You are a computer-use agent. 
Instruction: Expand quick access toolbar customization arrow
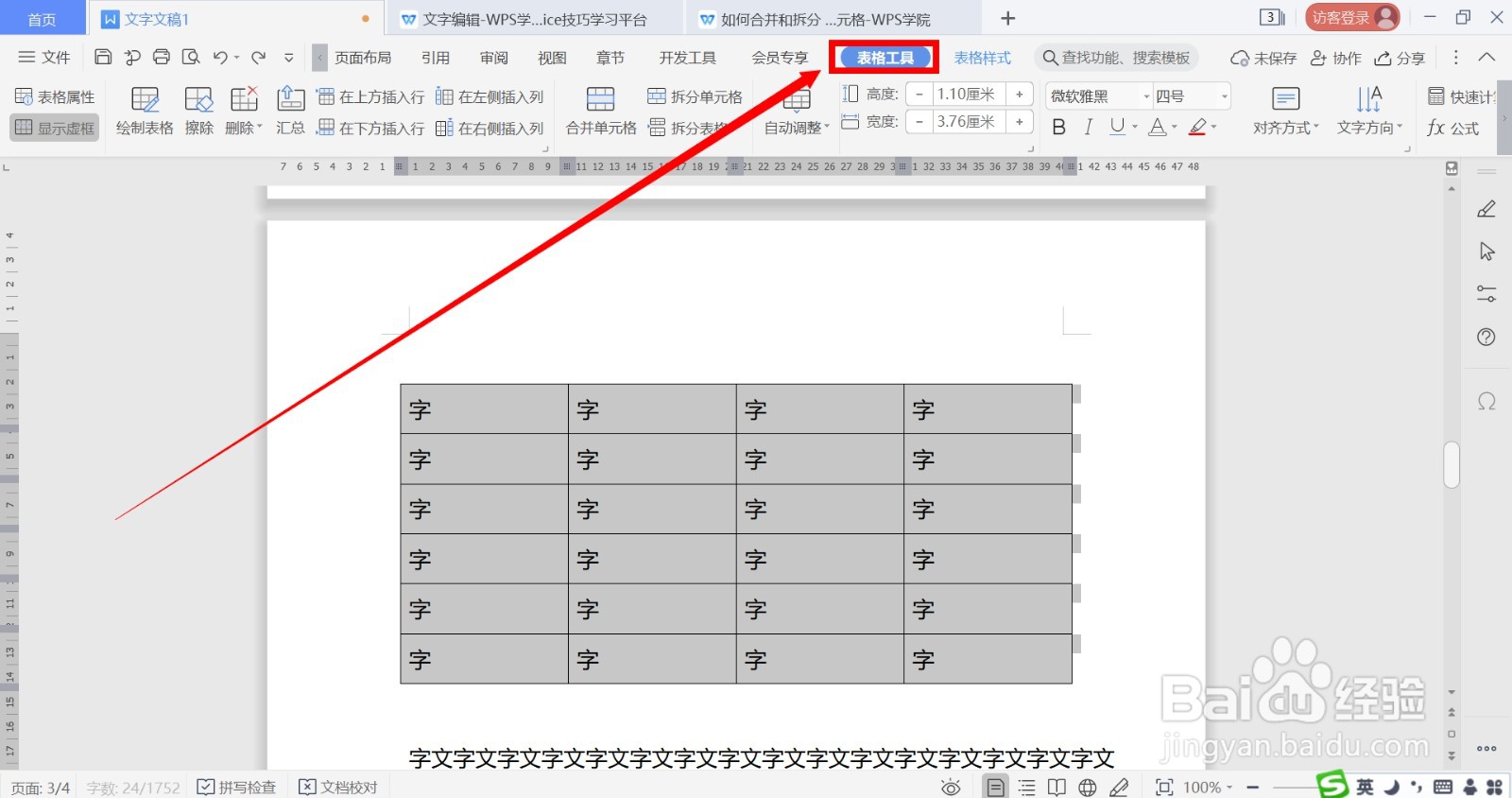(x=288, y=58)
